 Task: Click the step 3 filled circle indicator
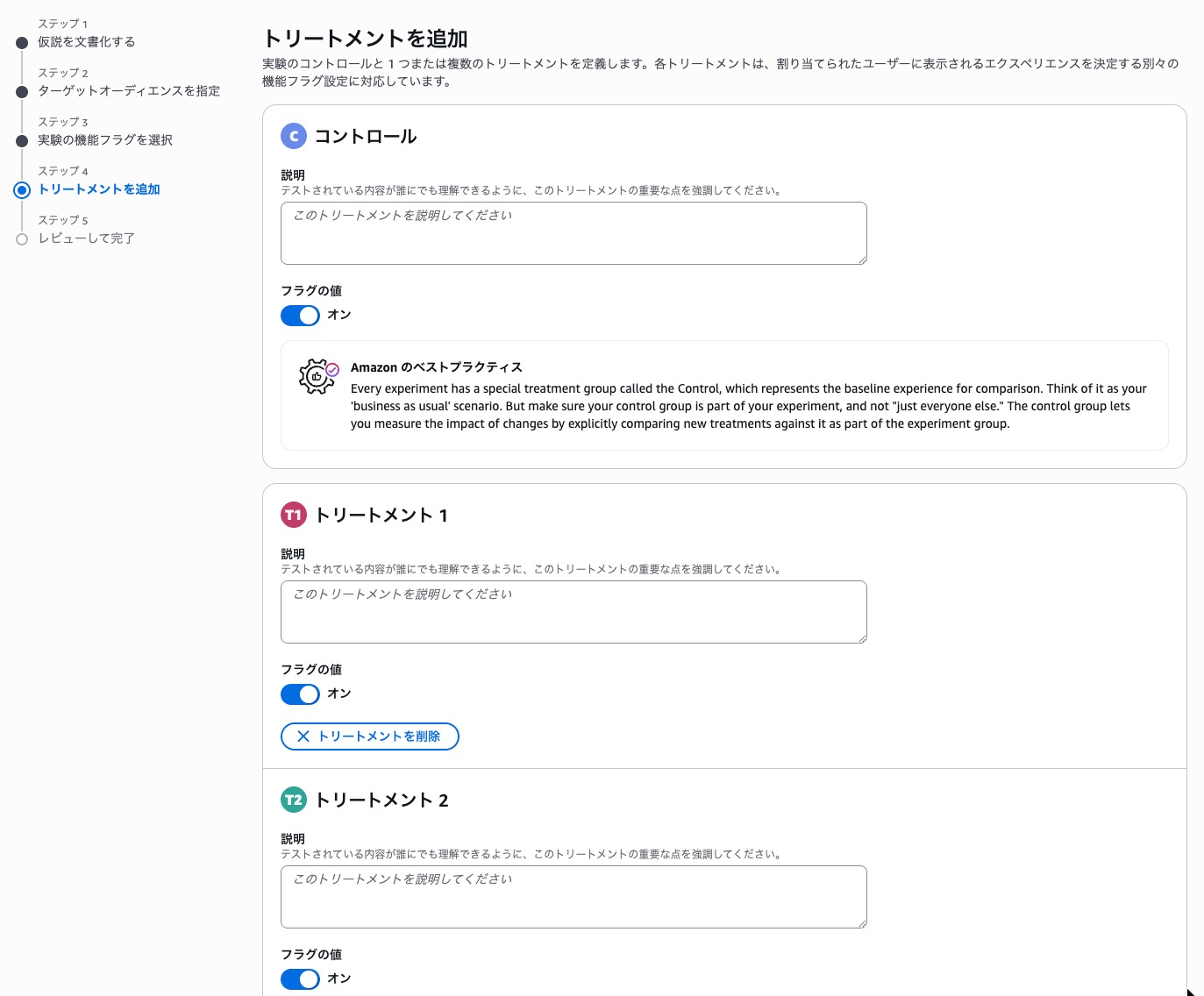[x=22, y=141]
